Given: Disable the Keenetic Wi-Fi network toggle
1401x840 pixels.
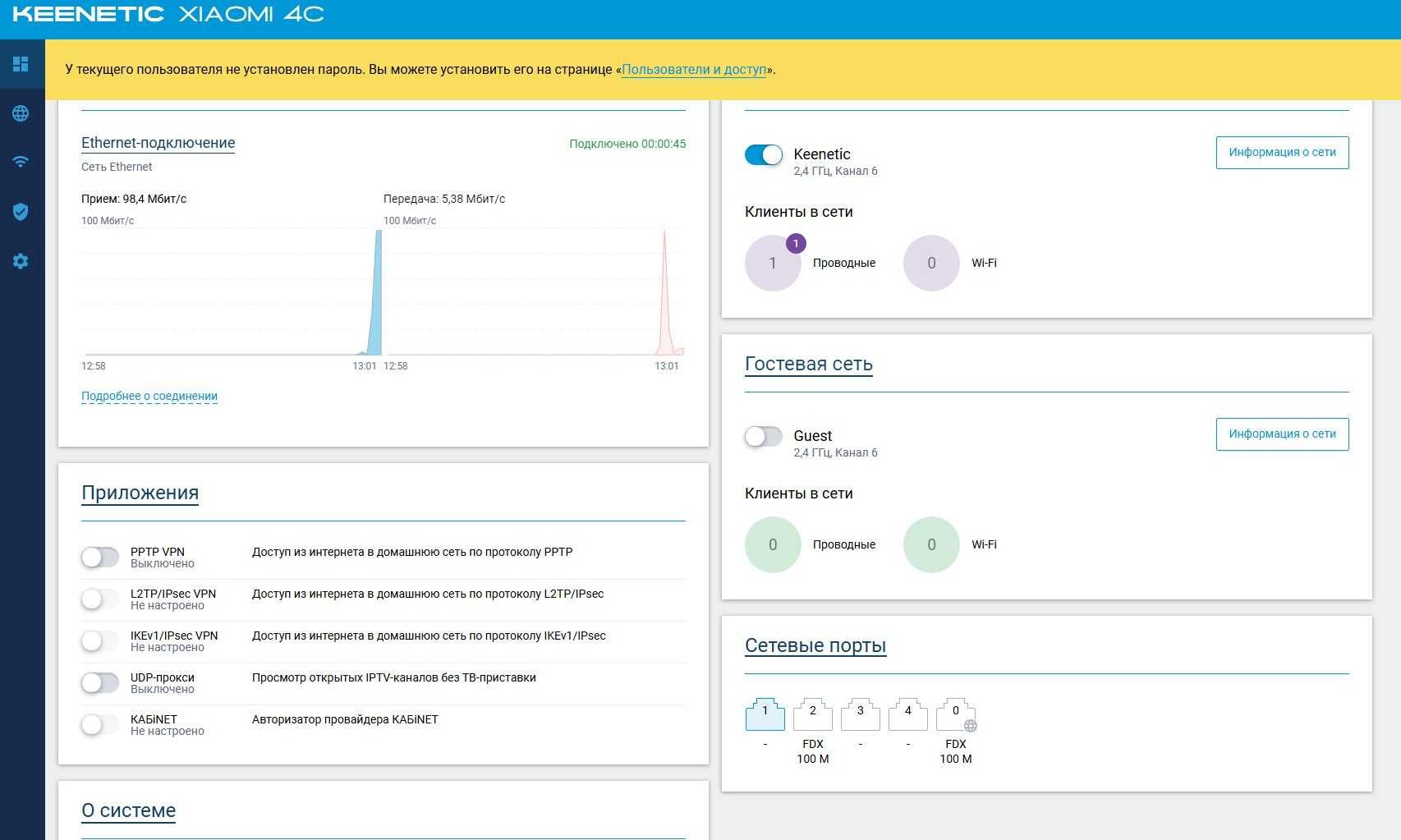Looking at the screenshot, I should tap(764, 154).
